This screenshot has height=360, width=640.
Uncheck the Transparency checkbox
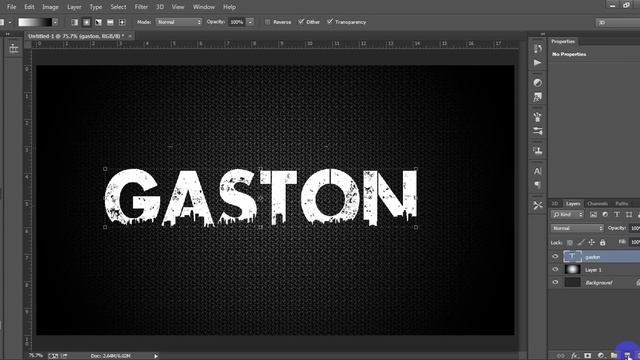click(330, 22)
